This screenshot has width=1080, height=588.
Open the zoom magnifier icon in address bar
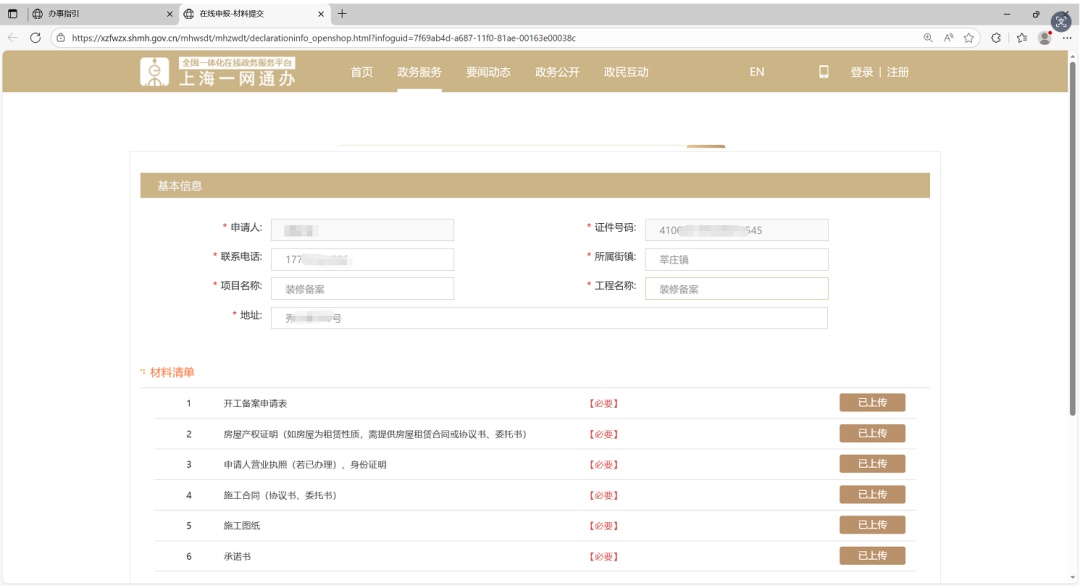tap(928, 38)
